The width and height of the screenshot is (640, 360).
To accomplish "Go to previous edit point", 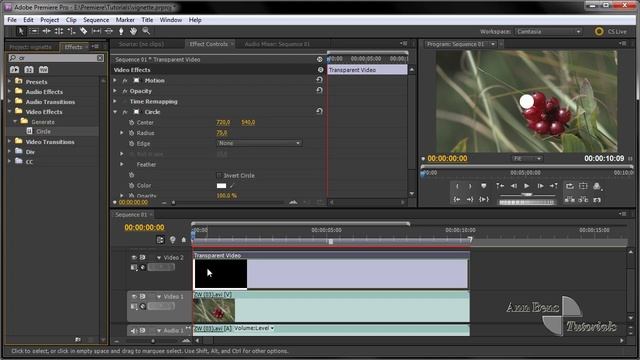I will pos(500,186).
